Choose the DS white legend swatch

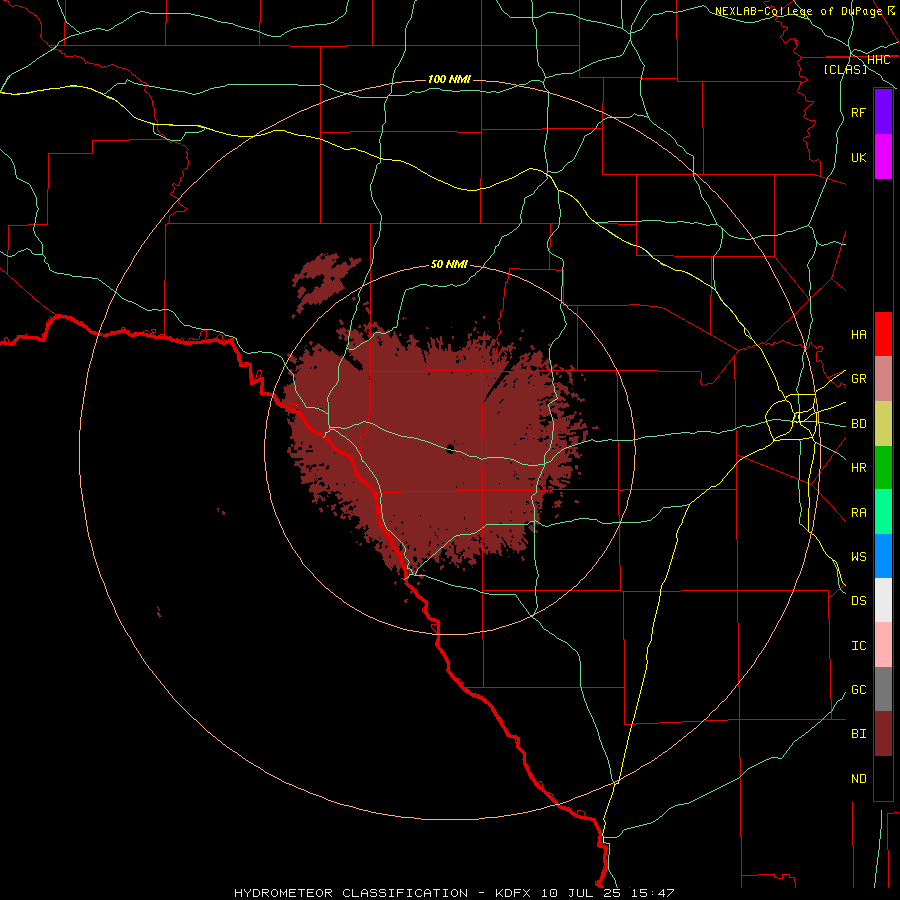(x=883, y=600)
